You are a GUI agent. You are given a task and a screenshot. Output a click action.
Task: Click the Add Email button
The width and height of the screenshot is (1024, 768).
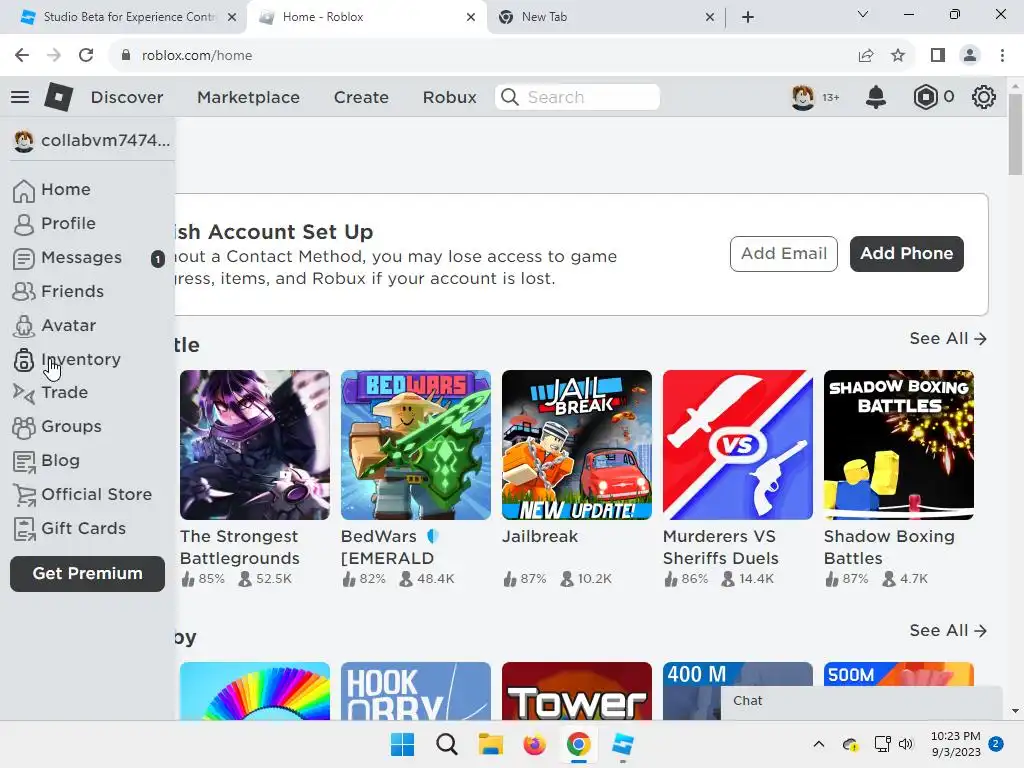click(784, 254)
